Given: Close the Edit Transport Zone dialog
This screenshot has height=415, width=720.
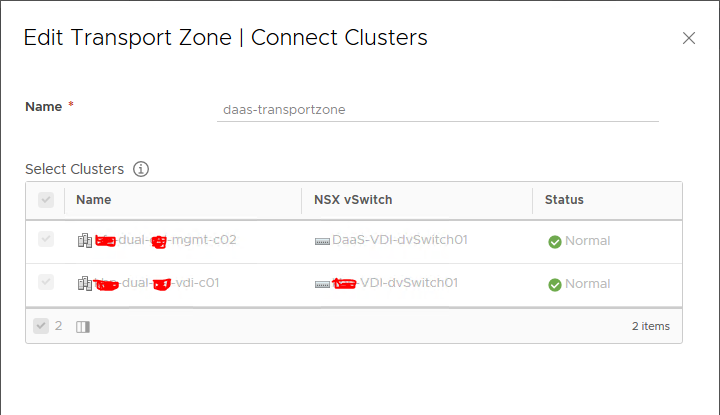Looking at the screenshot, I should click(x=689, y=38).
